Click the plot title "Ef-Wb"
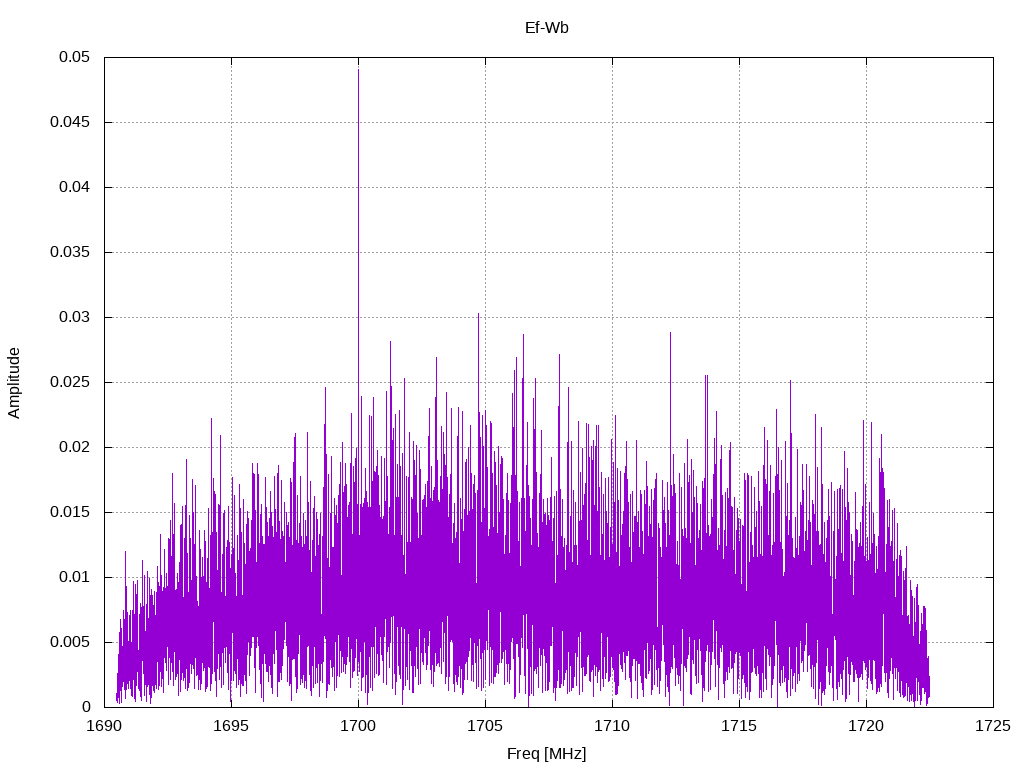 click(547, 27)
